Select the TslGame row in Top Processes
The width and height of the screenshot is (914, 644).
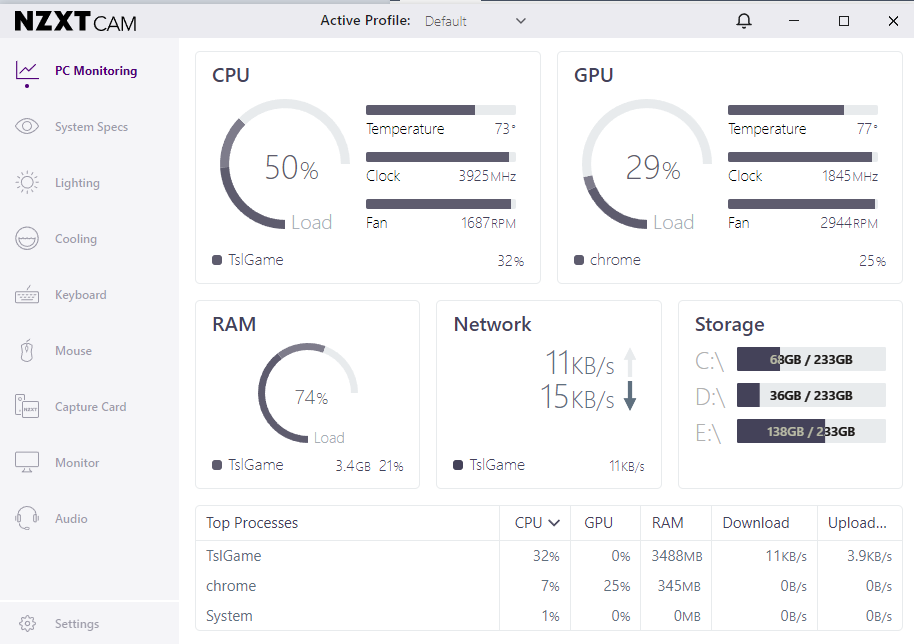549,556
